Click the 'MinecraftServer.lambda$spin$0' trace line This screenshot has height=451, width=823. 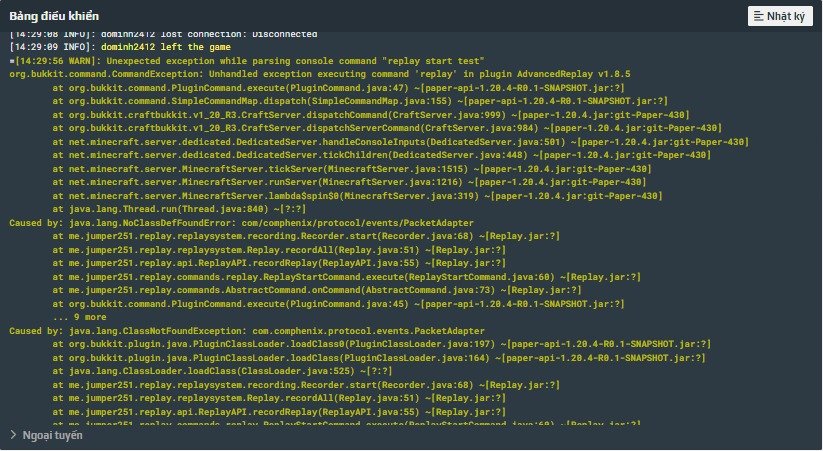pyautogui.click(x=357, y=196)
